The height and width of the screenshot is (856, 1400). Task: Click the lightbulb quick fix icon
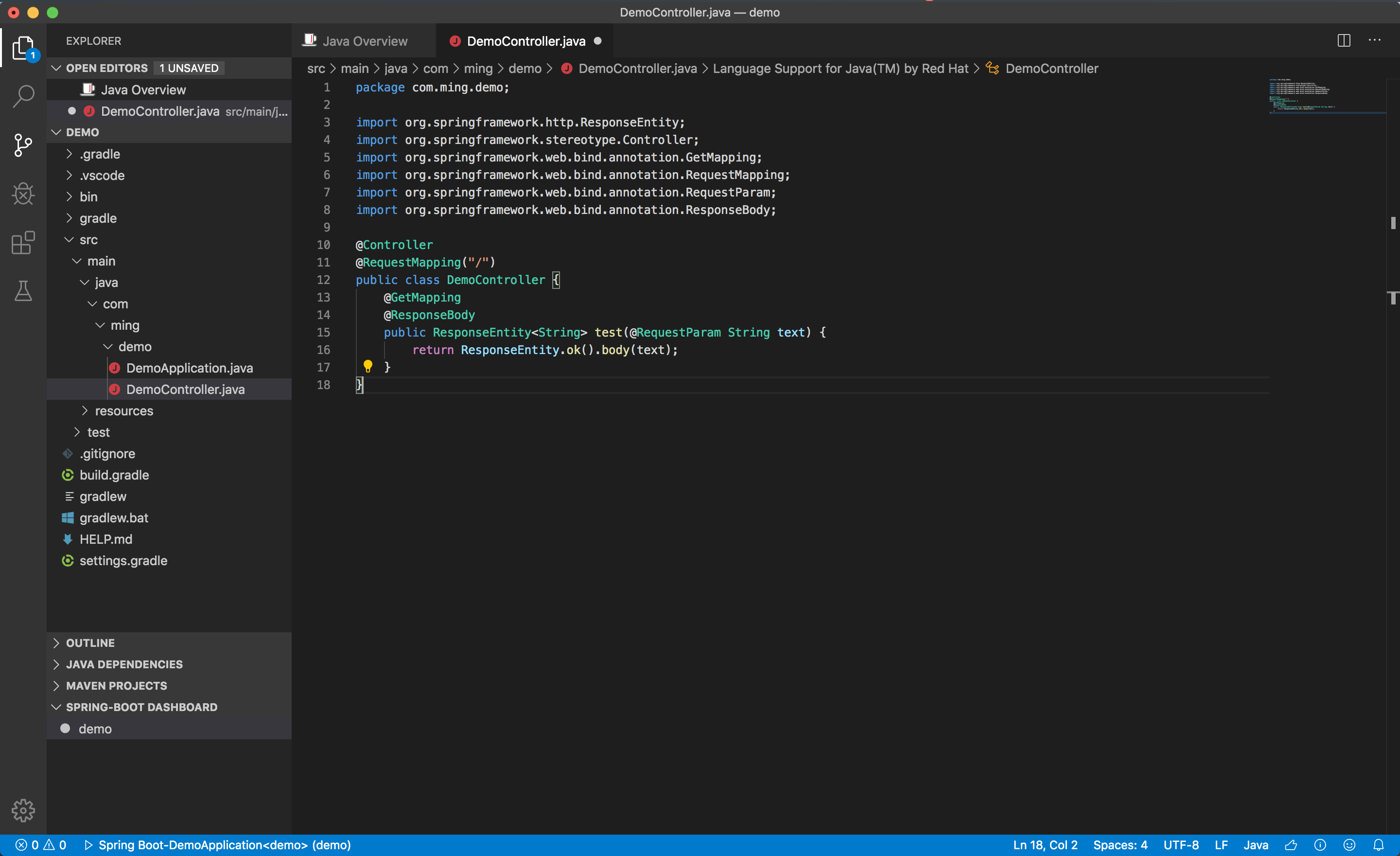(x=367, y=367)
